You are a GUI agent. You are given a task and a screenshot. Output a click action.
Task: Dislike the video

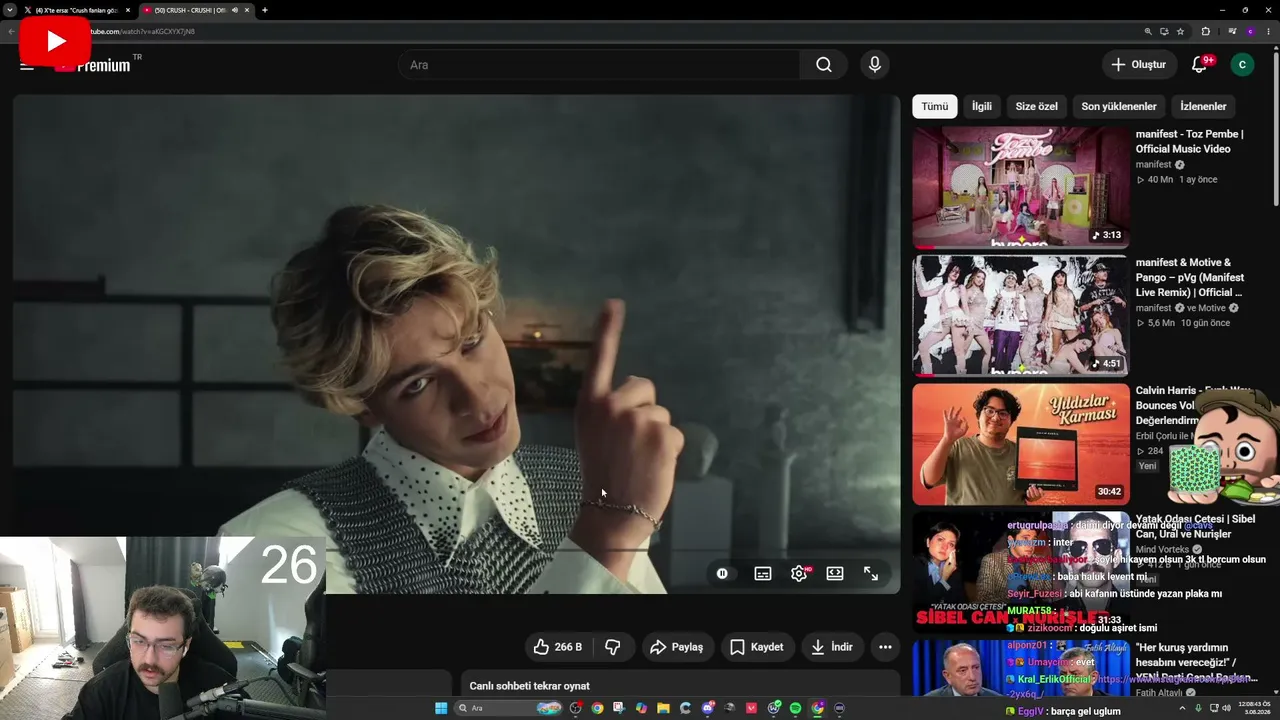tap(613, 647)
